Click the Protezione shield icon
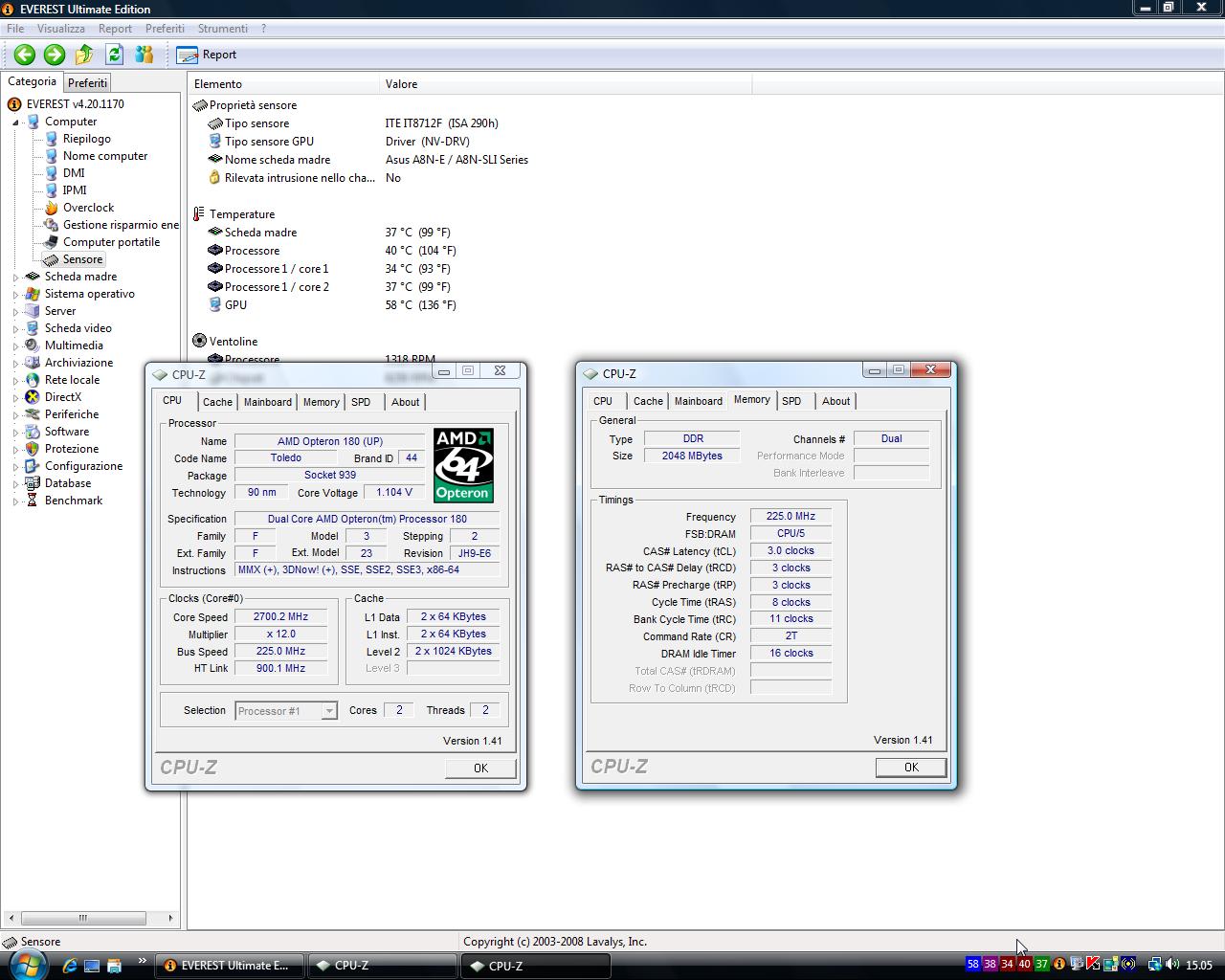 click(x=33, y=449)
